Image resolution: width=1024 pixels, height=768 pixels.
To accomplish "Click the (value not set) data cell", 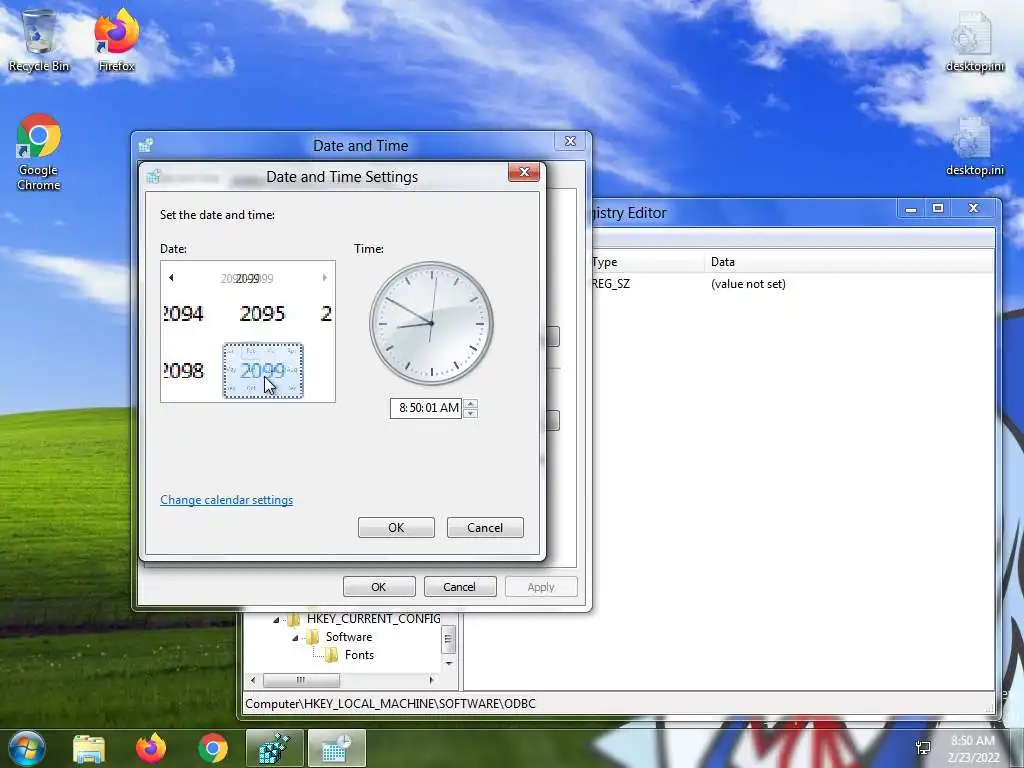I will 748,284.
